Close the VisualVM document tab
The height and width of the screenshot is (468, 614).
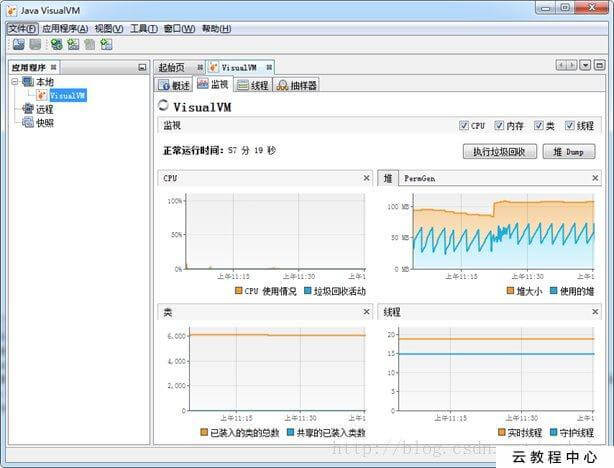[269, 67]
